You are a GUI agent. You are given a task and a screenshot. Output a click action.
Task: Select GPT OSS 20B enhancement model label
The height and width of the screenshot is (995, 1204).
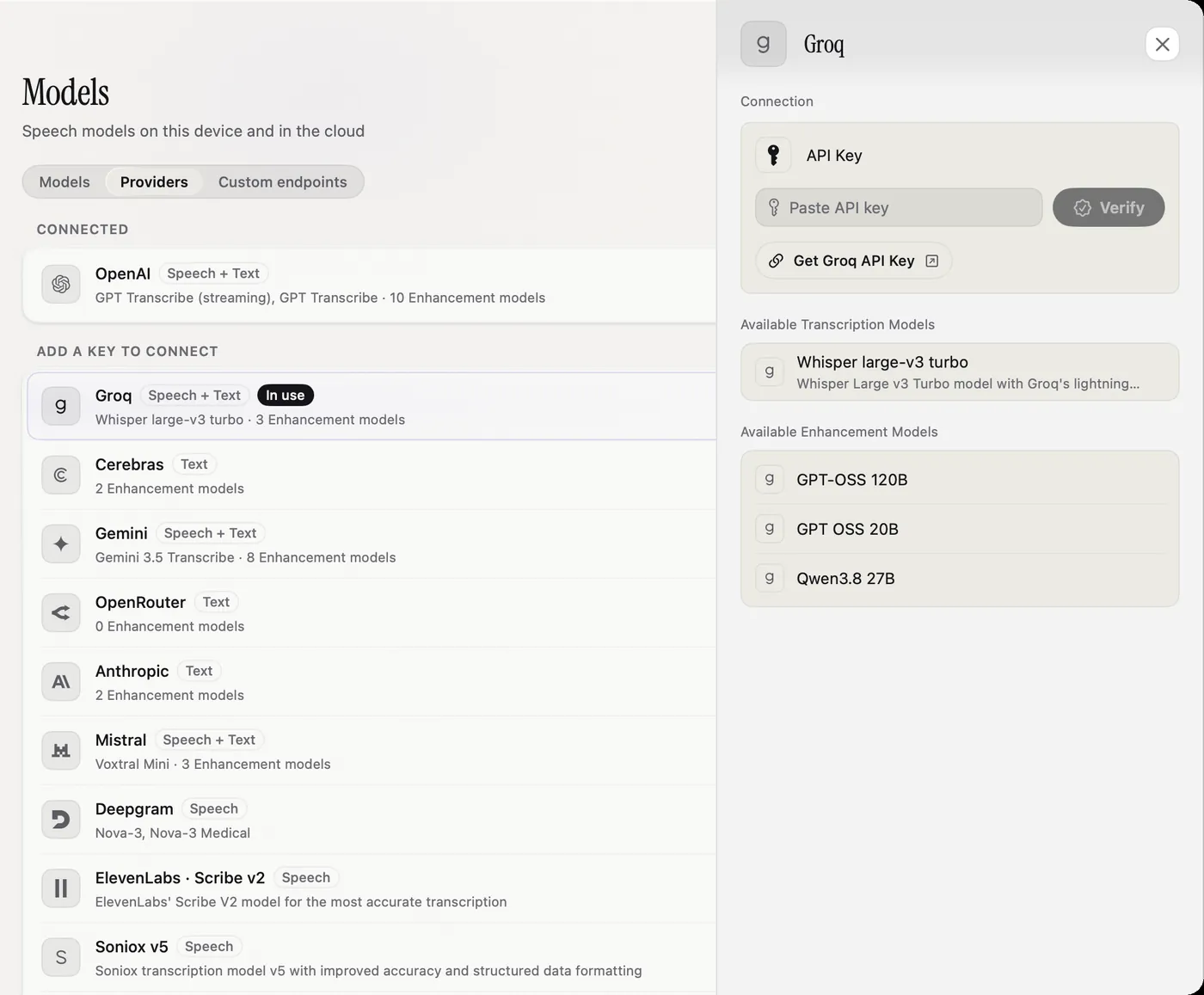tap(847, 529)
